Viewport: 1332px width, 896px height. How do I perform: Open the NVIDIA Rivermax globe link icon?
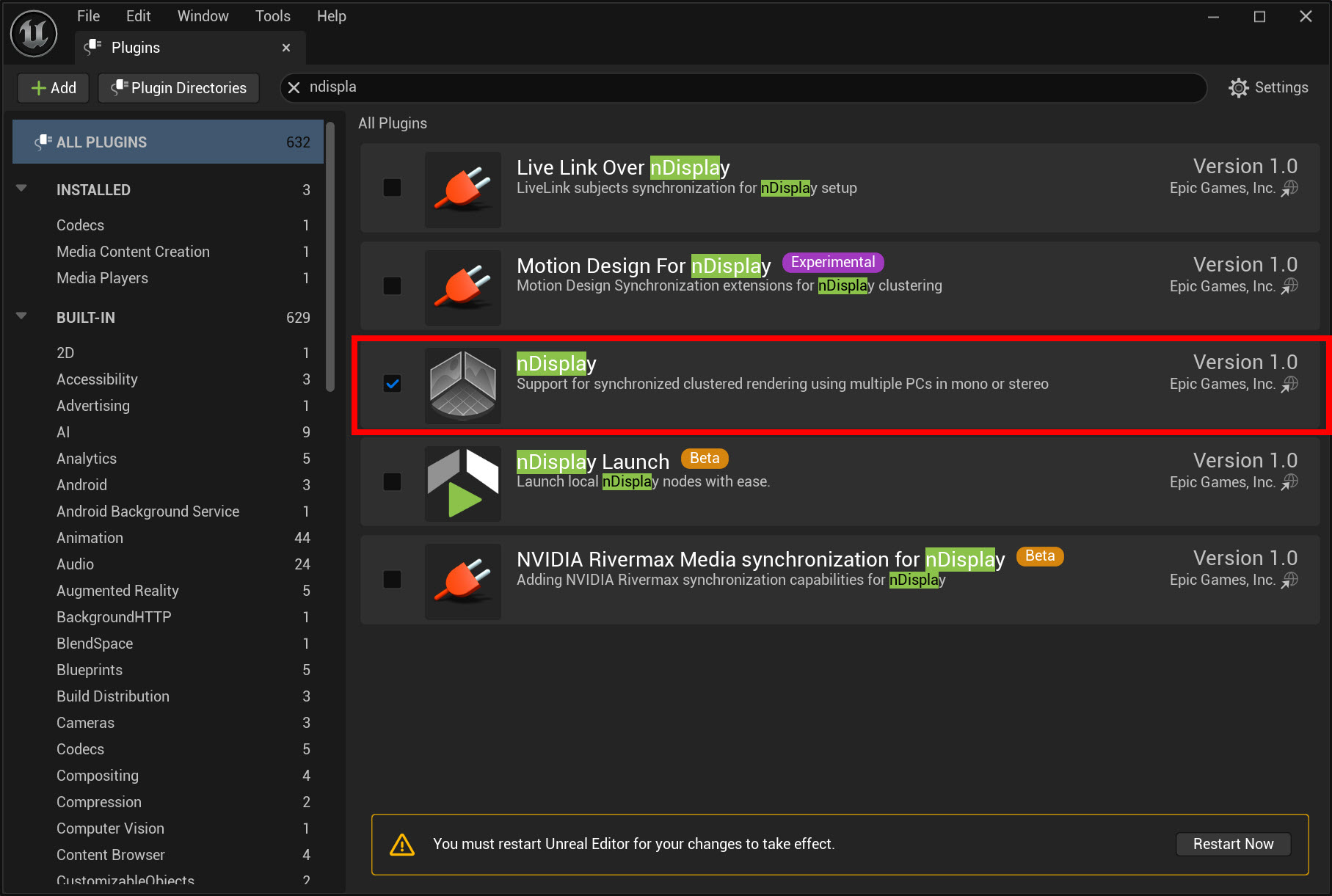pos(1289,580)
